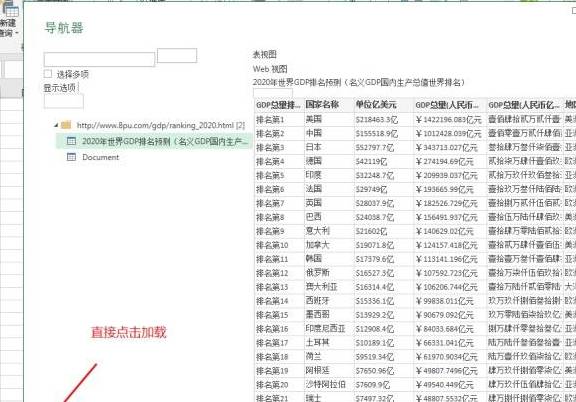Click the 法国 cell
The width and height of the screenshot is (576, 402).
pyautogui.click(x=329, y=189)
